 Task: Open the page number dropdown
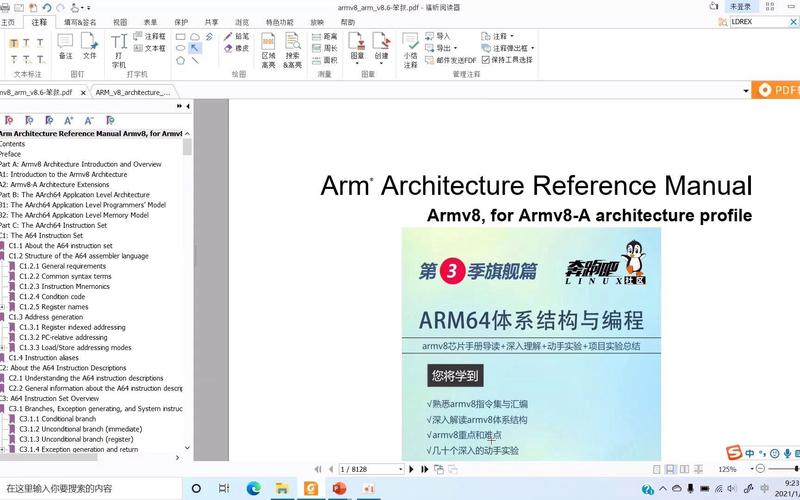tap(400, 469)
